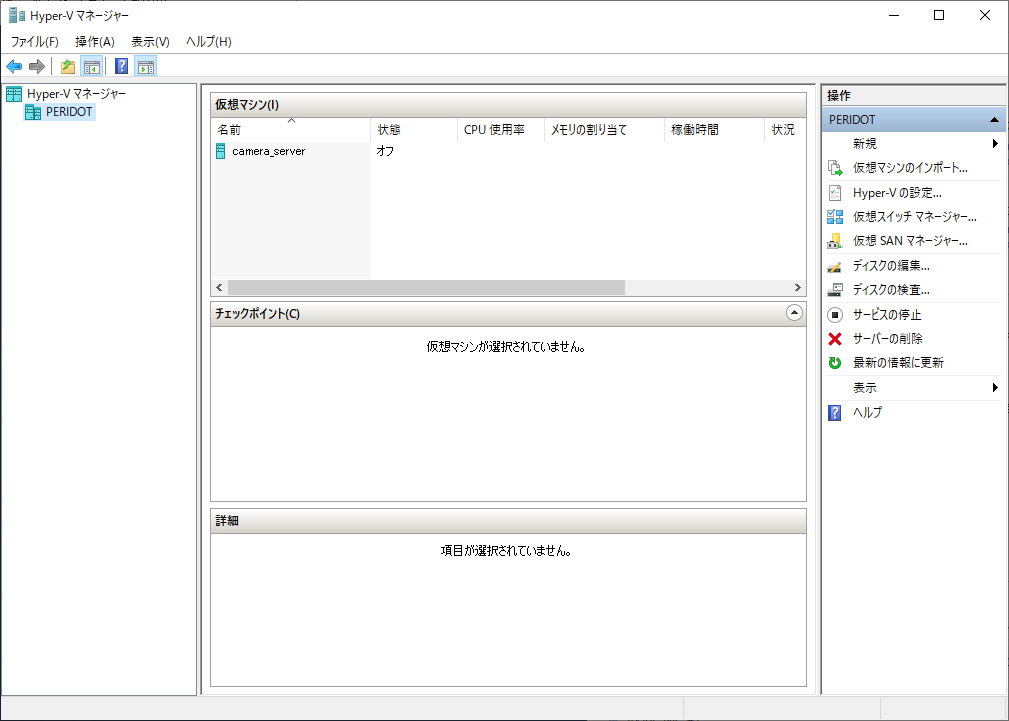The height and width of the screenshot is (721, 1009).
Task: Click the サービスの停止 stop icon
Action: coord(835,315)
